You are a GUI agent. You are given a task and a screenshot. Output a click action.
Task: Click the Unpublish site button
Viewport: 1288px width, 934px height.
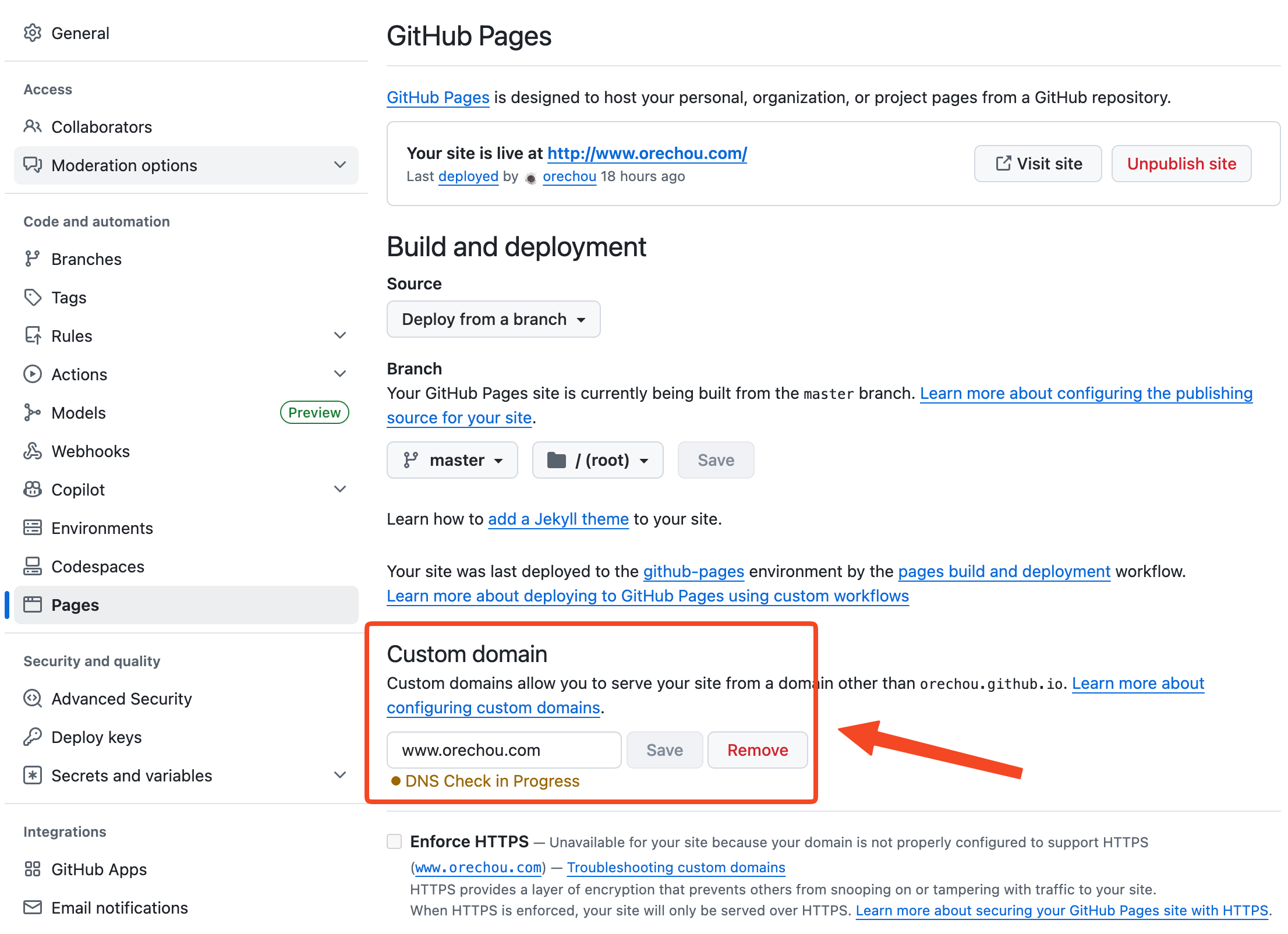click(x=1181, y=164)
